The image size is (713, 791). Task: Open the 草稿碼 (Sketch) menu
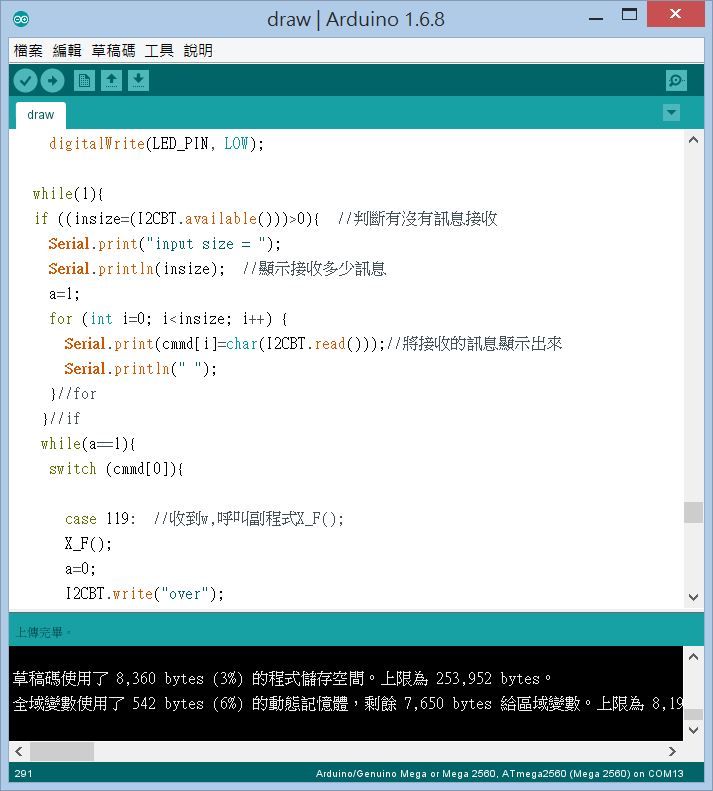(x=114, y=50)
